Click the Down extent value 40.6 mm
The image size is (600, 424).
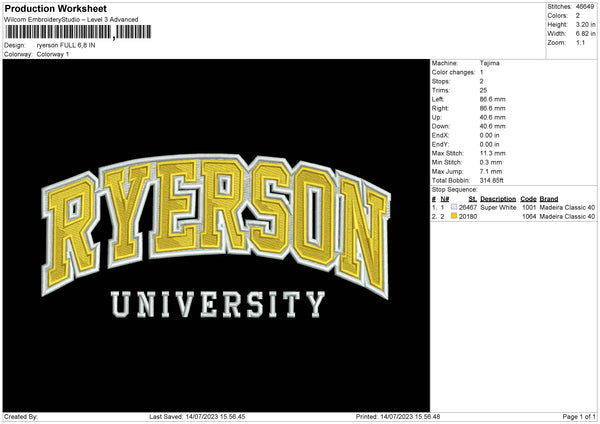click(x=492, y=126)
